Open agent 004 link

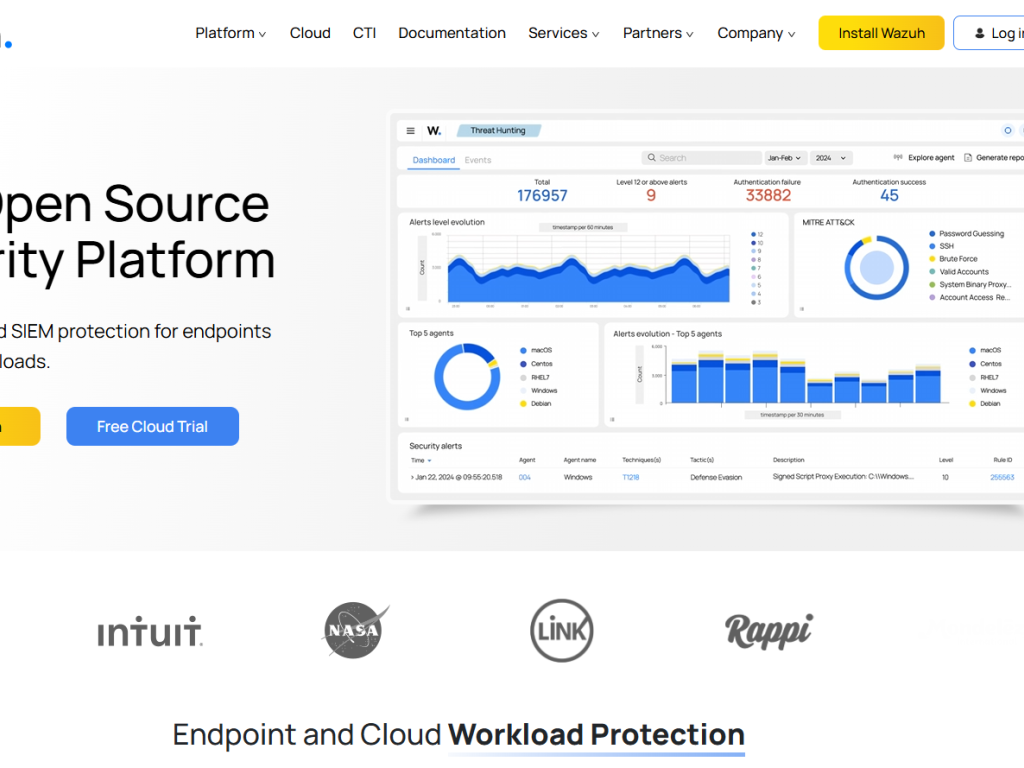(x=524, y=477)
